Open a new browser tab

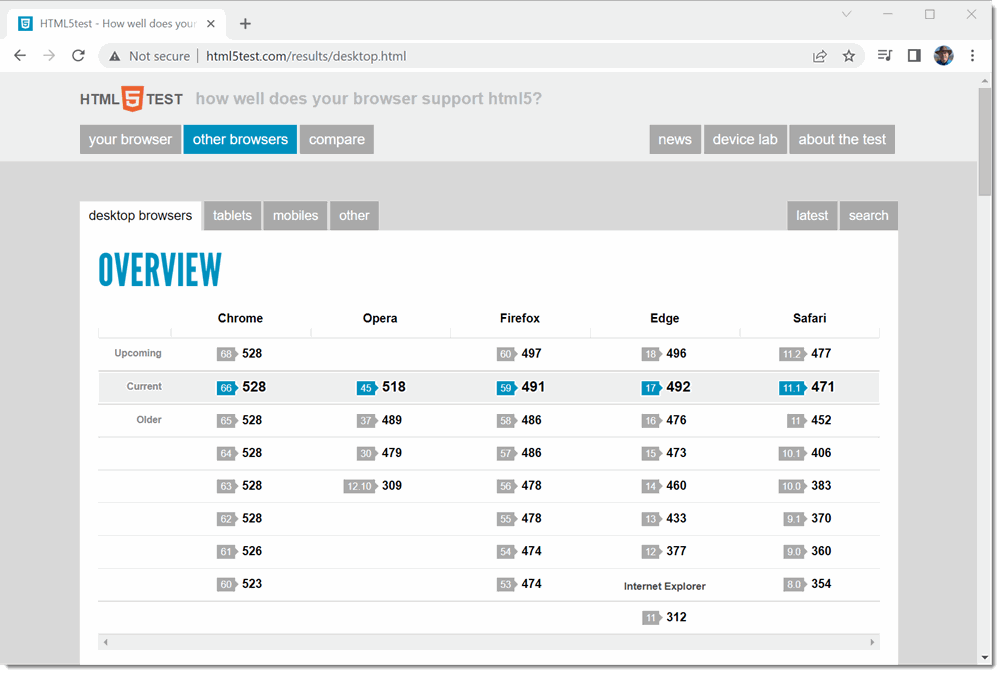click(245, 24)
